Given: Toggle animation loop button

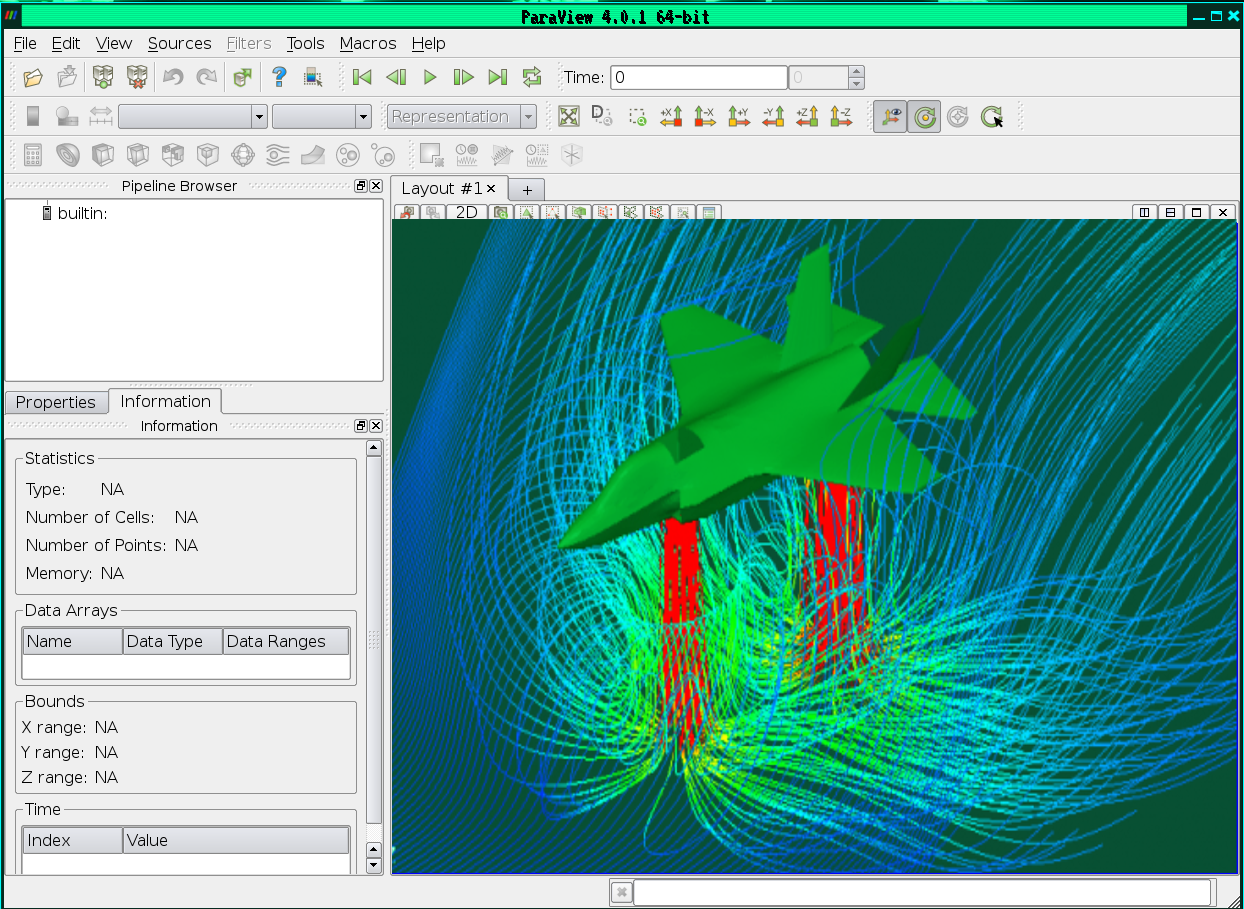Looking at the screenshot, I should [531, 77].
